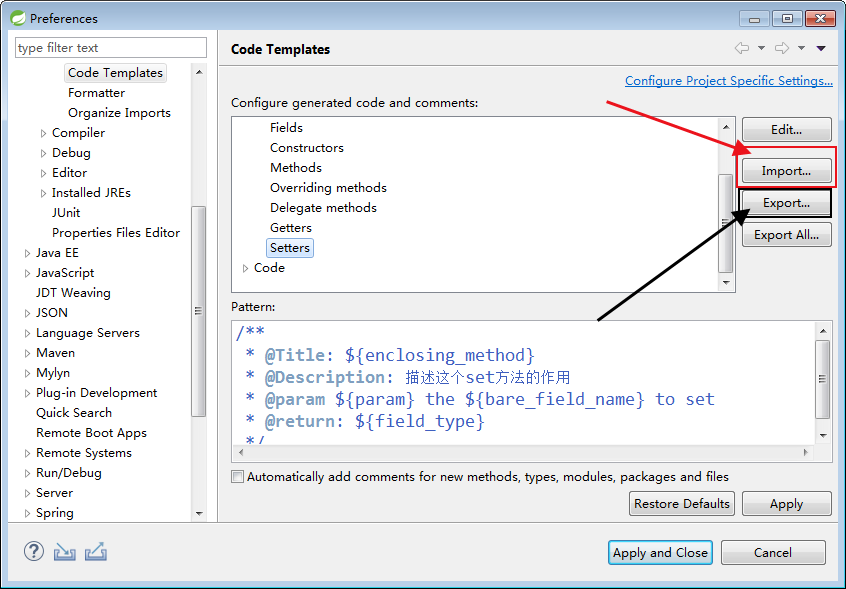
Task: Select Organize Imports in the tree
Action: pyautogui.click(x=119, y=113)
